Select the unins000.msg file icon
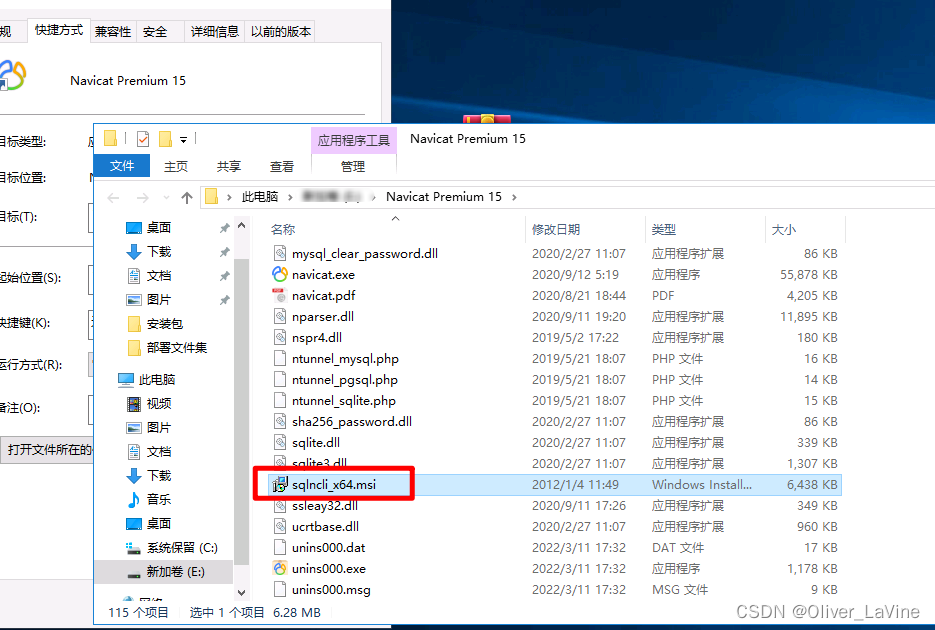935x630 pixels. coord(280,589)
